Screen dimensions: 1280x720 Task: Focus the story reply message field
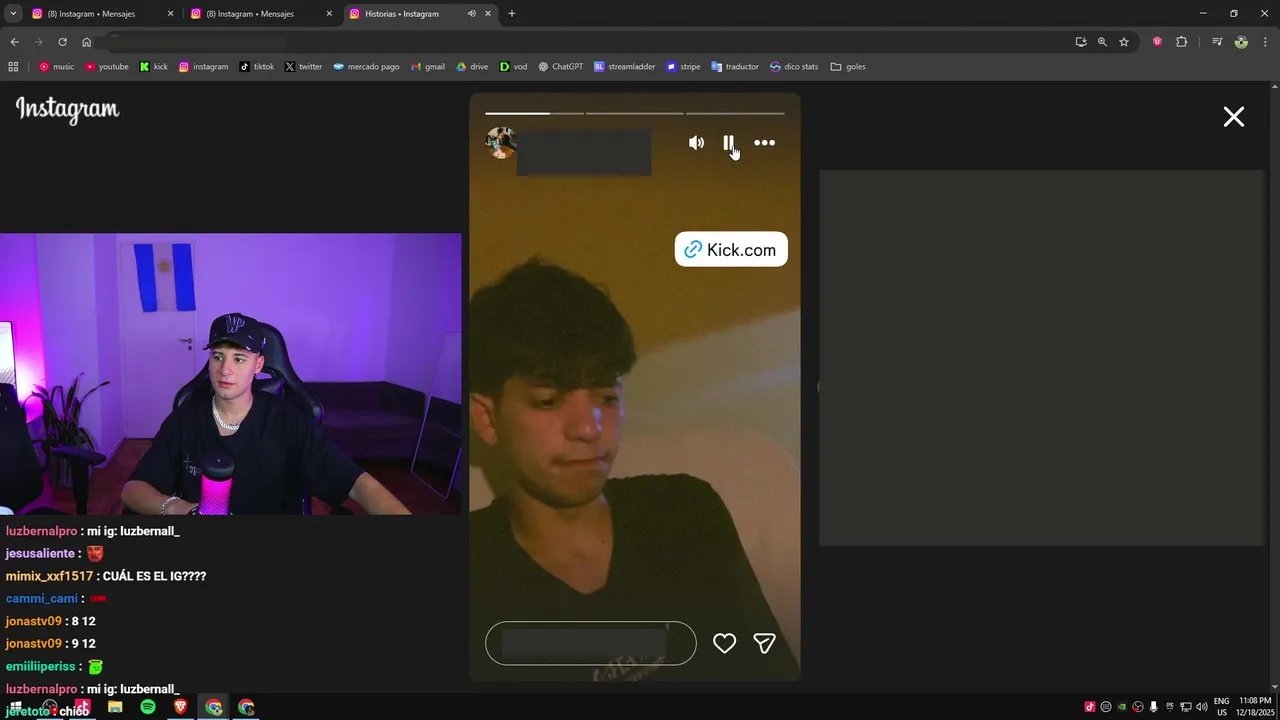click(590, 643)
